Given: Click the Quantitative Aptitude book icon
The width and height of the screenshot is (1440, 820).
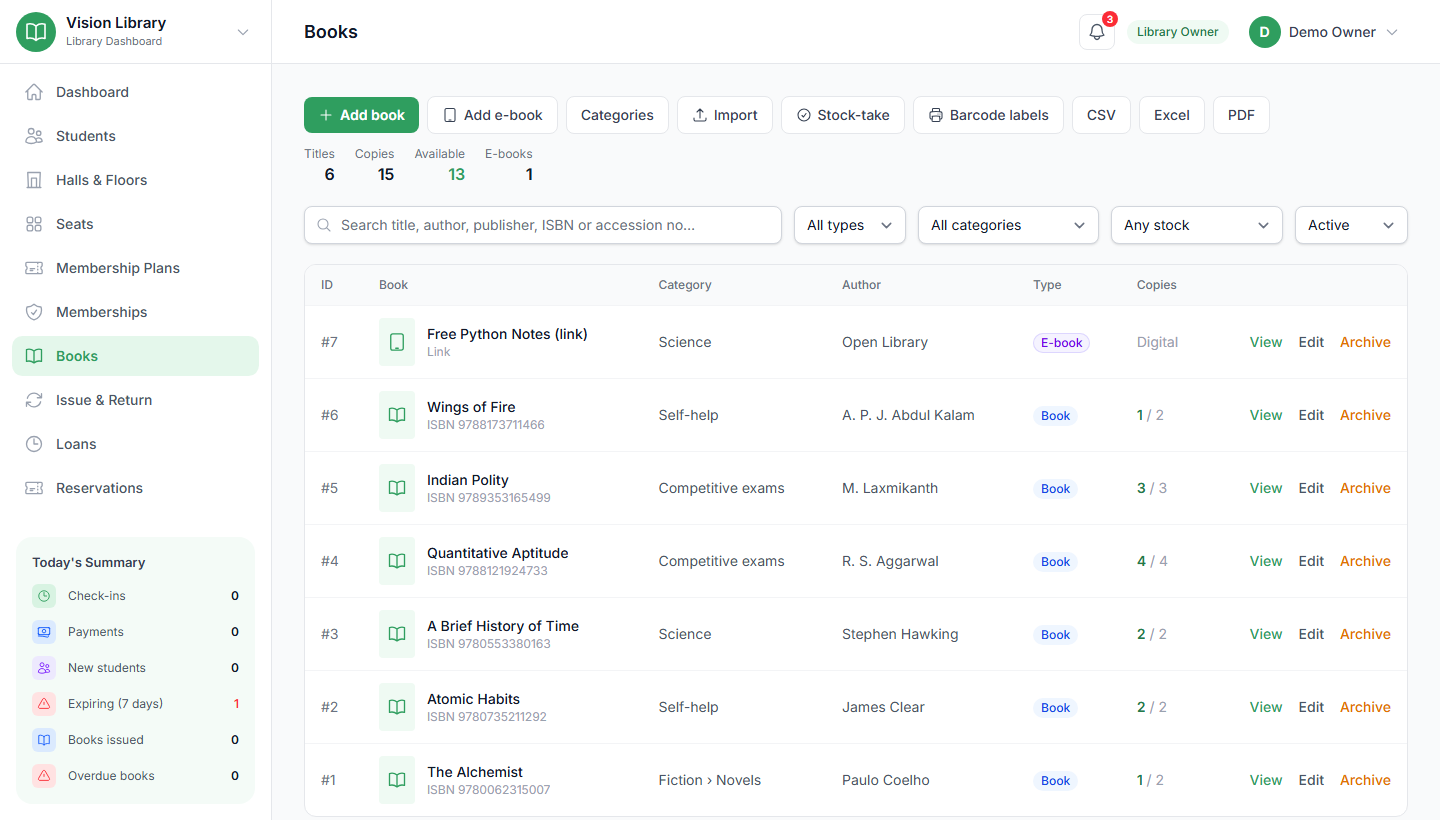Looking at the screenshot, I should (397, 561).
